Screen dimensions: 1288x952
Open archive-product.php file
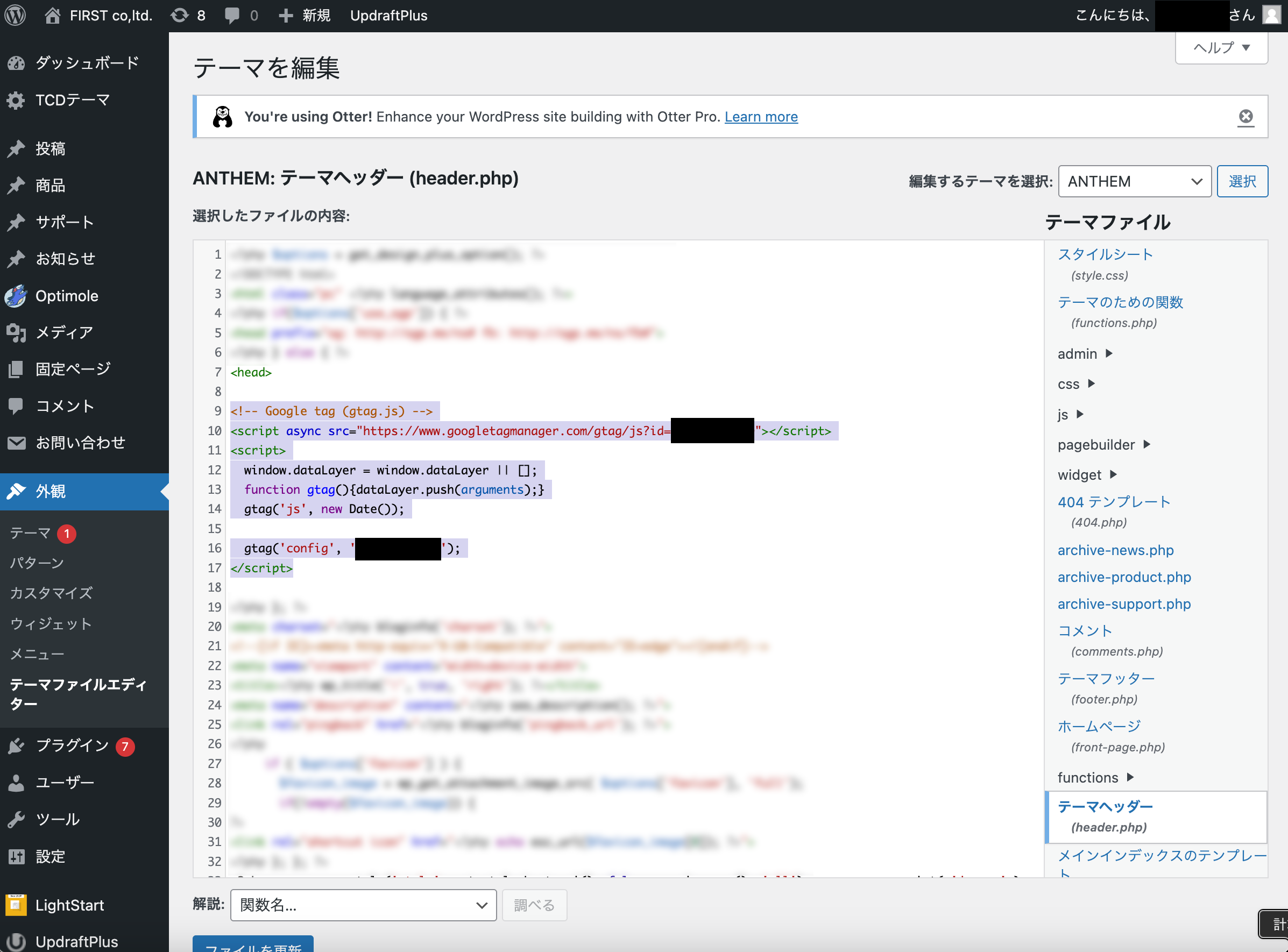[1124, 578]
